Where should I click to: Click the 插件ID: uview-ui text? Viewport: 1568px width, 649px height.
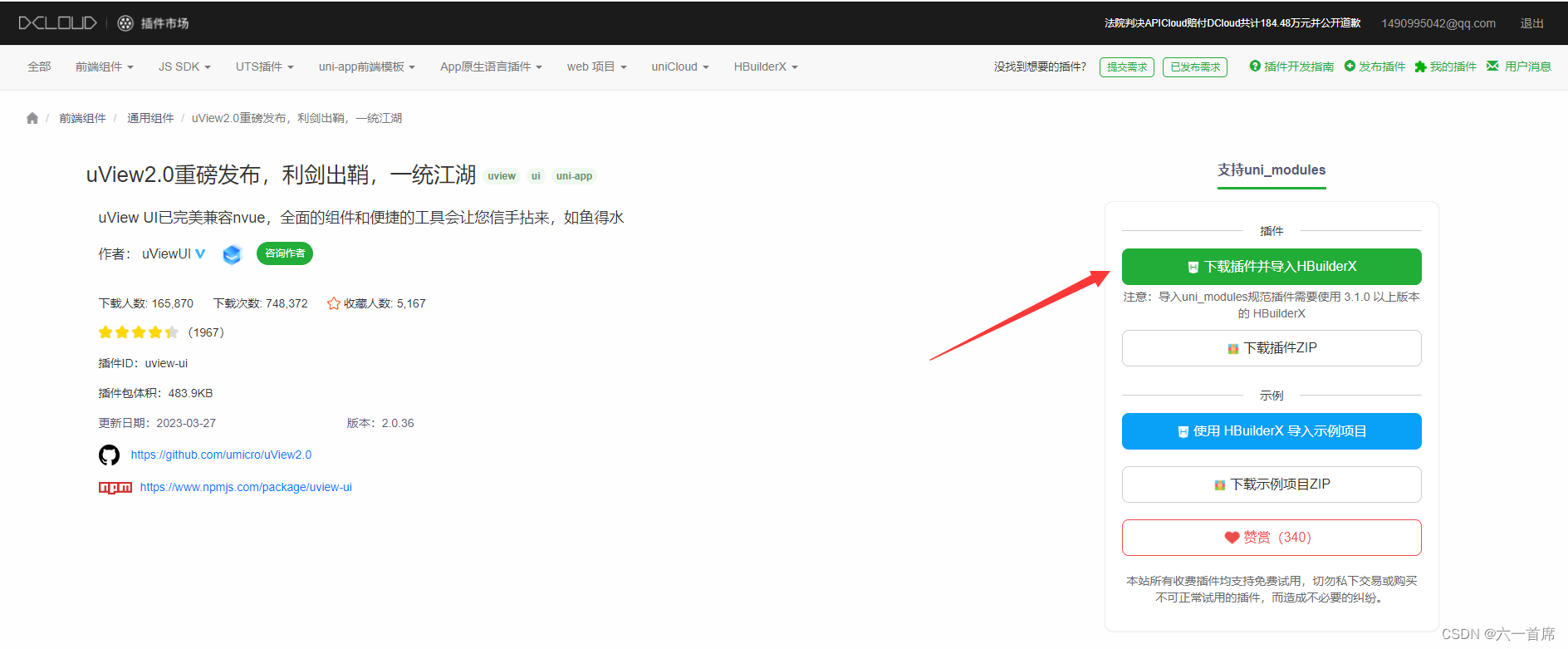143,363
